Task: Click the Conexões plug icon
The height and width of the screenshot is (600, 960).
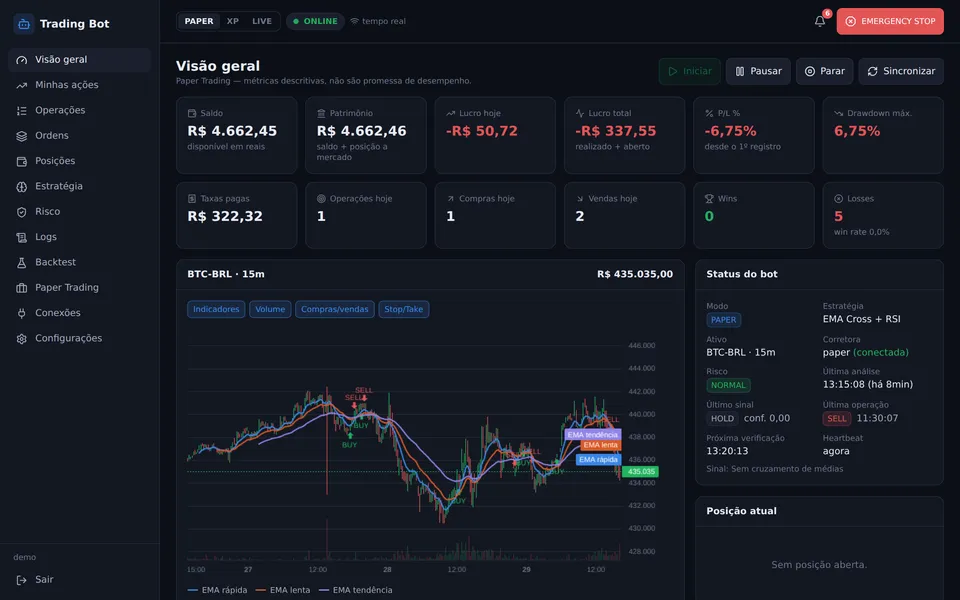Action: 21,313
